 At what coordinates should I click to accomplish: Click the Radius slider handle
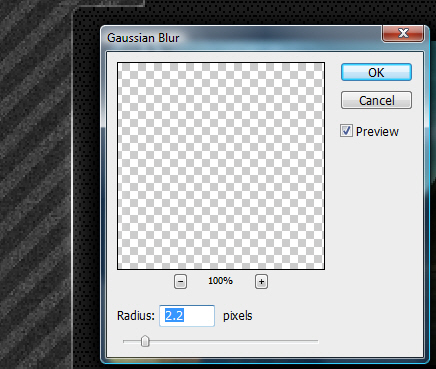click(x=145, y=341)
